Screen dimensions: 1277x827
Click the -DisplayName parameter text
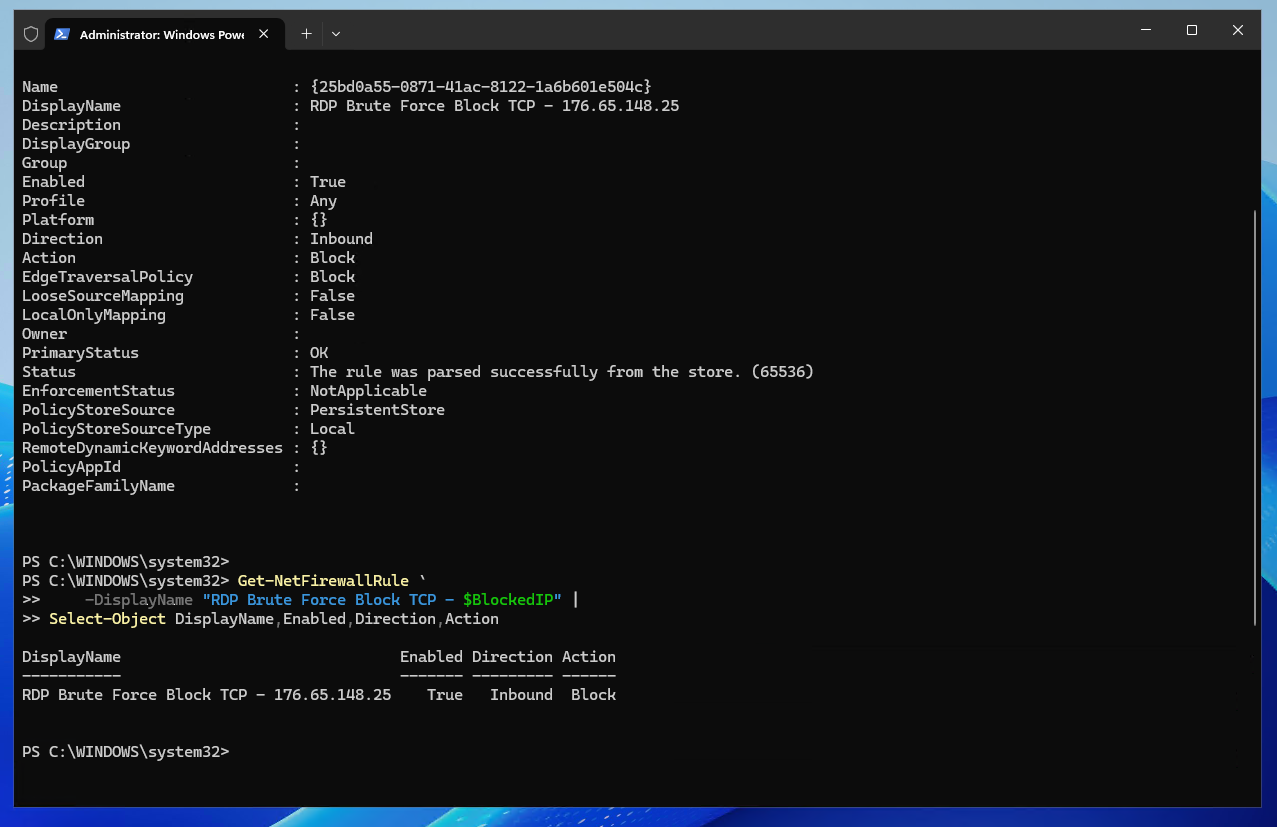[x=139, y=600]
